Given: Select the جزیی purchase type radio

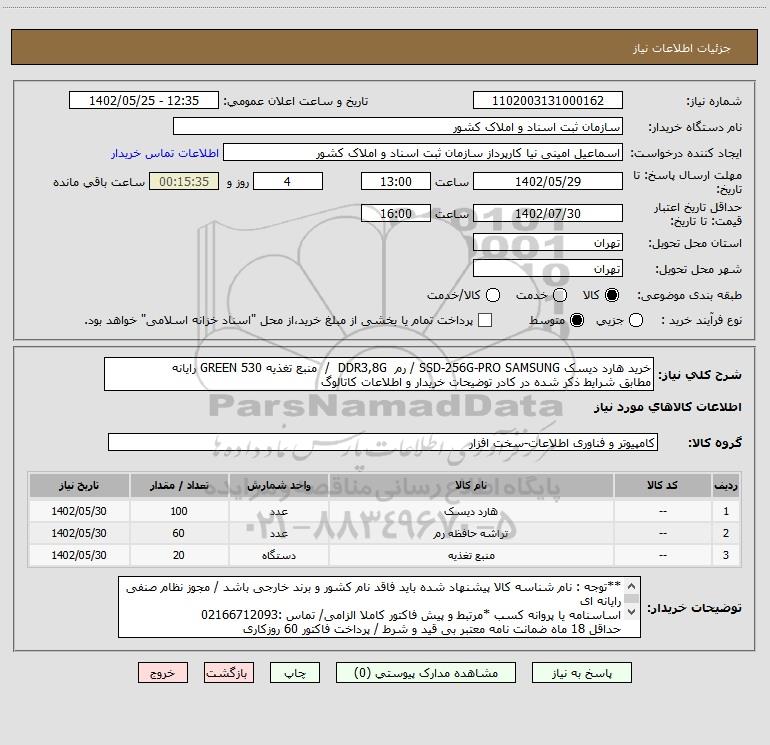Looking at the screenshot, I should coord(636,320).
